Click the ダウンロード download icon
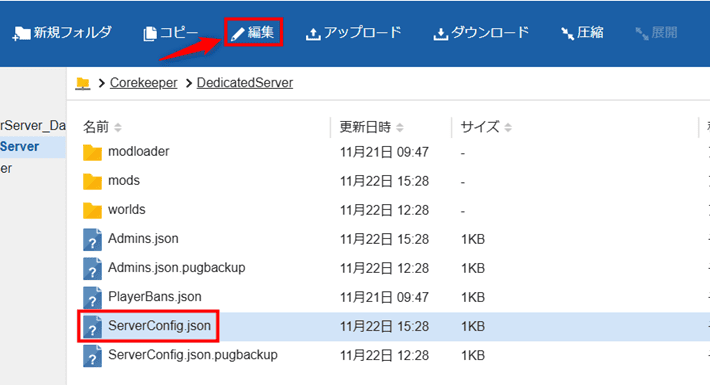This screenshot has width=710, height=385. click(x=441, y=34)
